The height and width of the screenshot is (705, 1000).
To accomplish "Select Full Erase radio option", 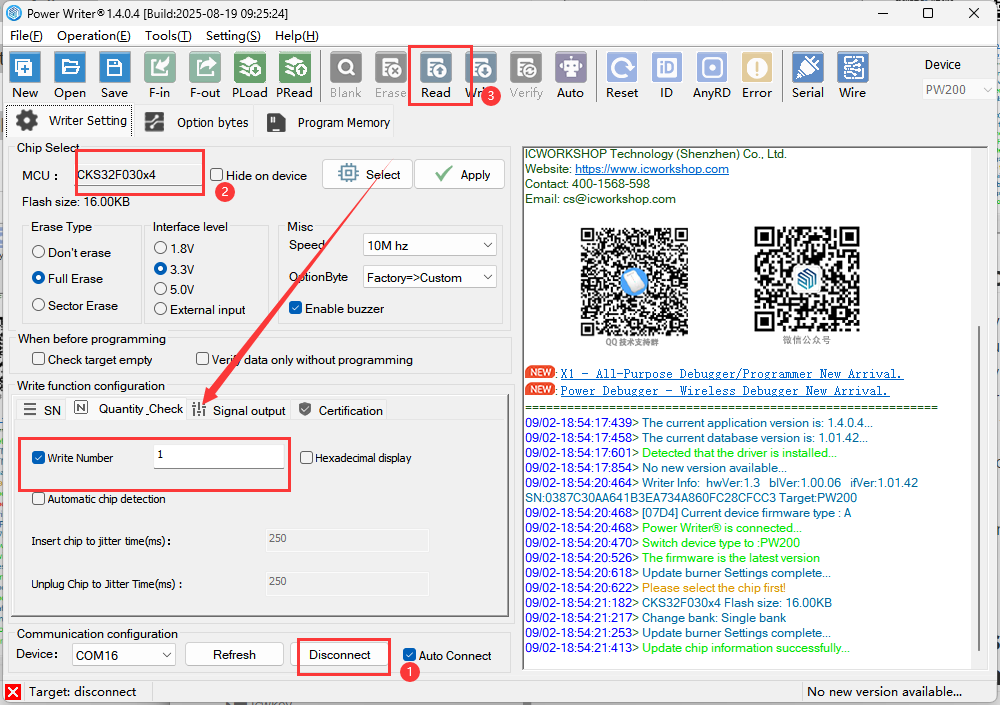I will [38, 278].
